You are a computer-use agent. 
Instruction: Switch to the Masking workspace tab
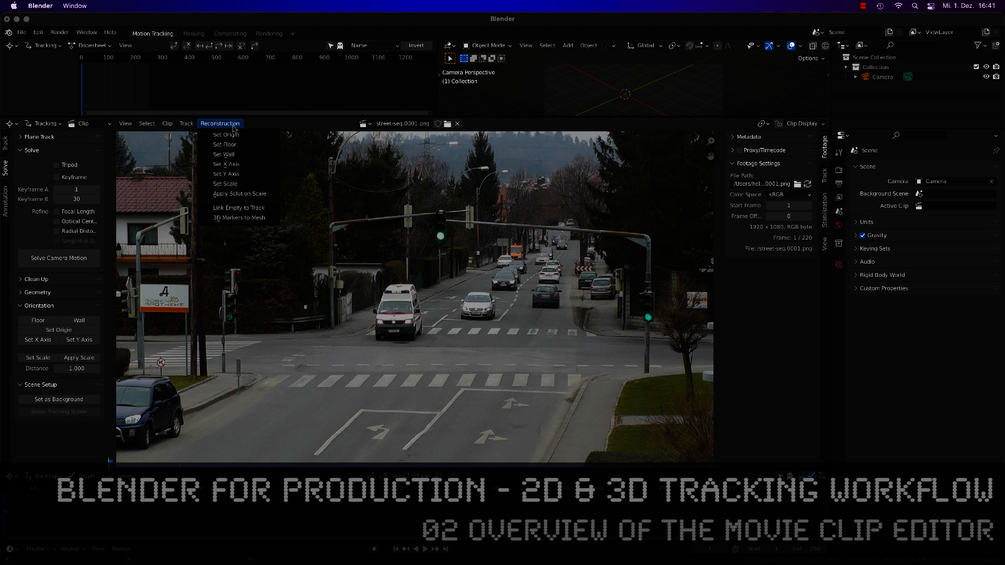point(194,33)
